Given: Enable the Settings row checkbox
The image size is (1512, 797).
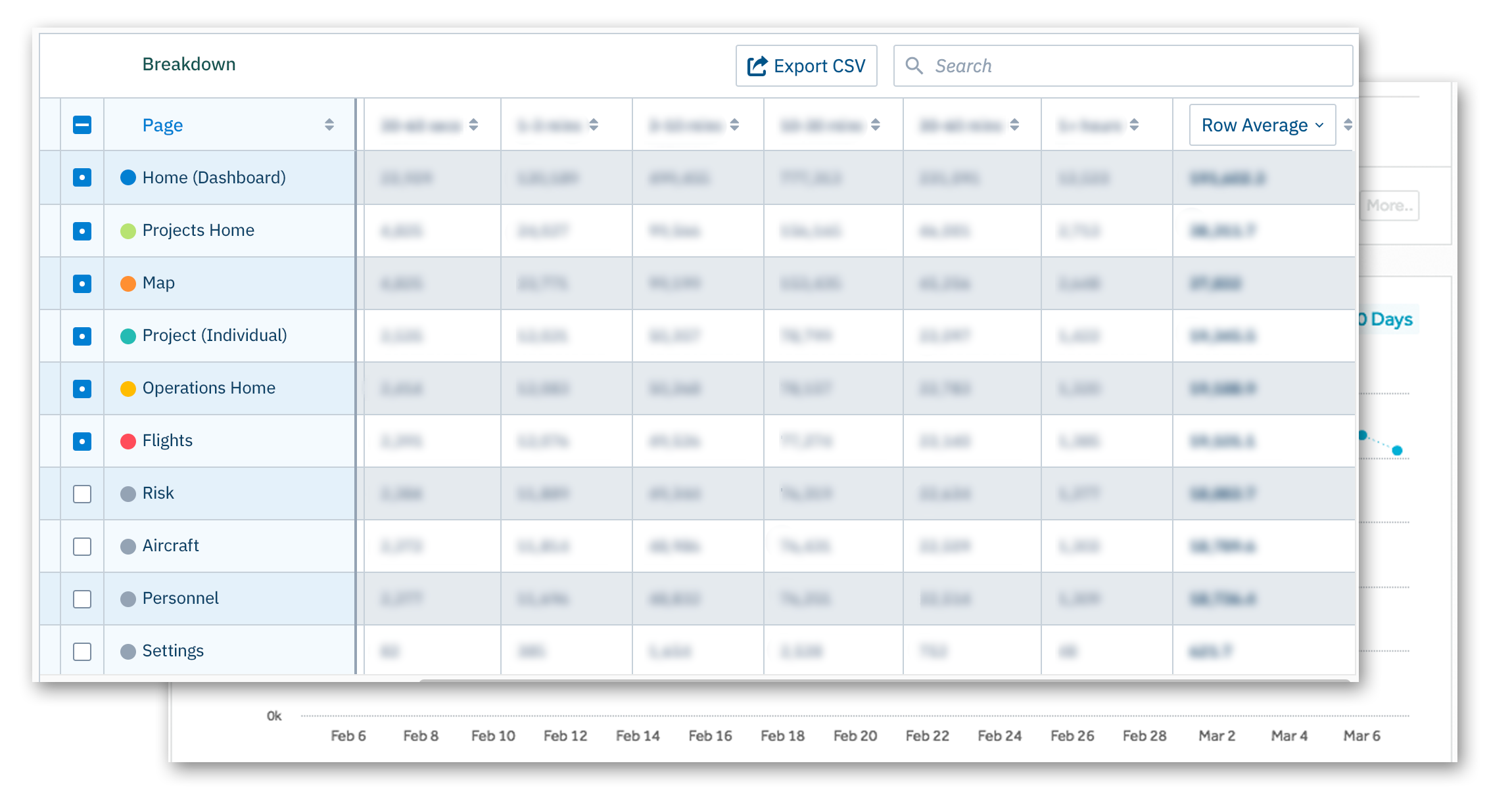Looking at the screenshot, I should click(x=82, y=651).
